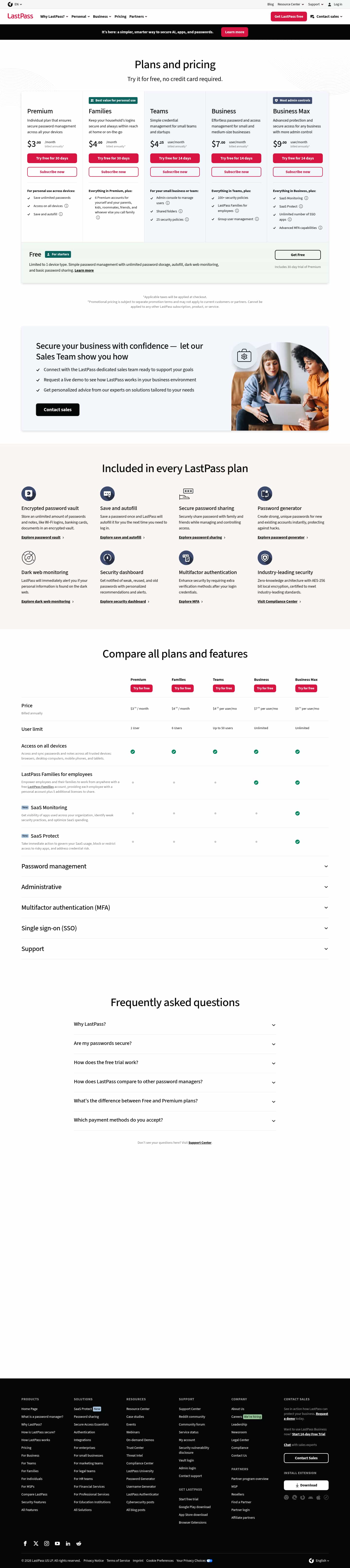Click Get LastPass free button

[289, 17]
